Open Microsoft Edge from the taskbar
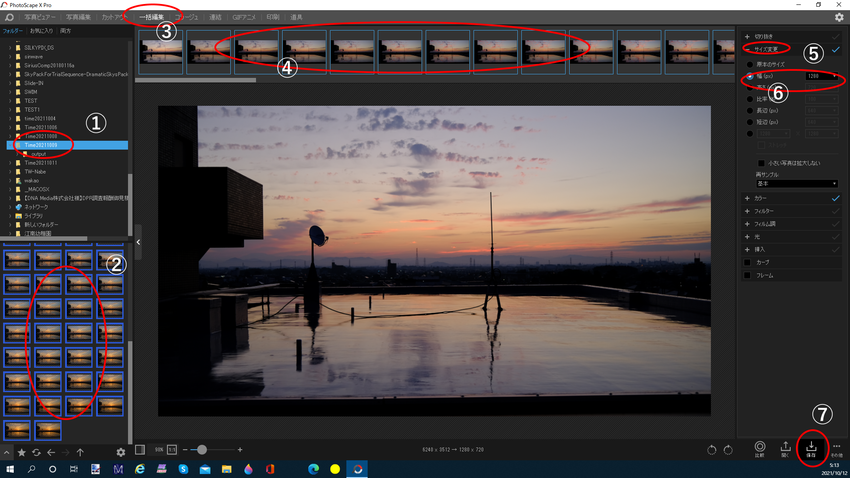The width and height of the screenshot is (850, 478). coord(313,469)
